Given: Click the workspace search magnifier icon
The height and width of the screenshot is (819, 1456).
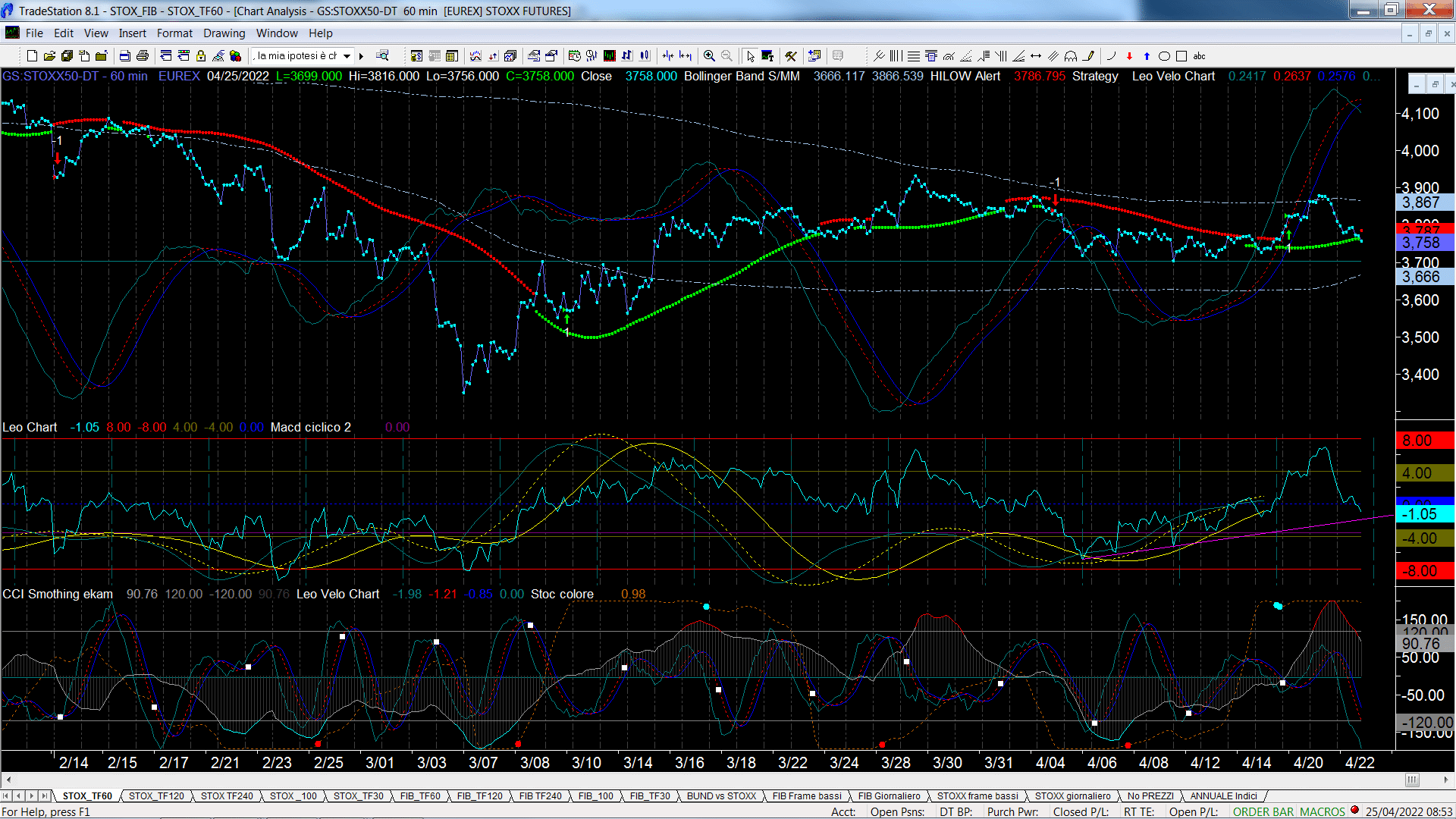Looking at the screenshot, I should (x=382, y=55).
